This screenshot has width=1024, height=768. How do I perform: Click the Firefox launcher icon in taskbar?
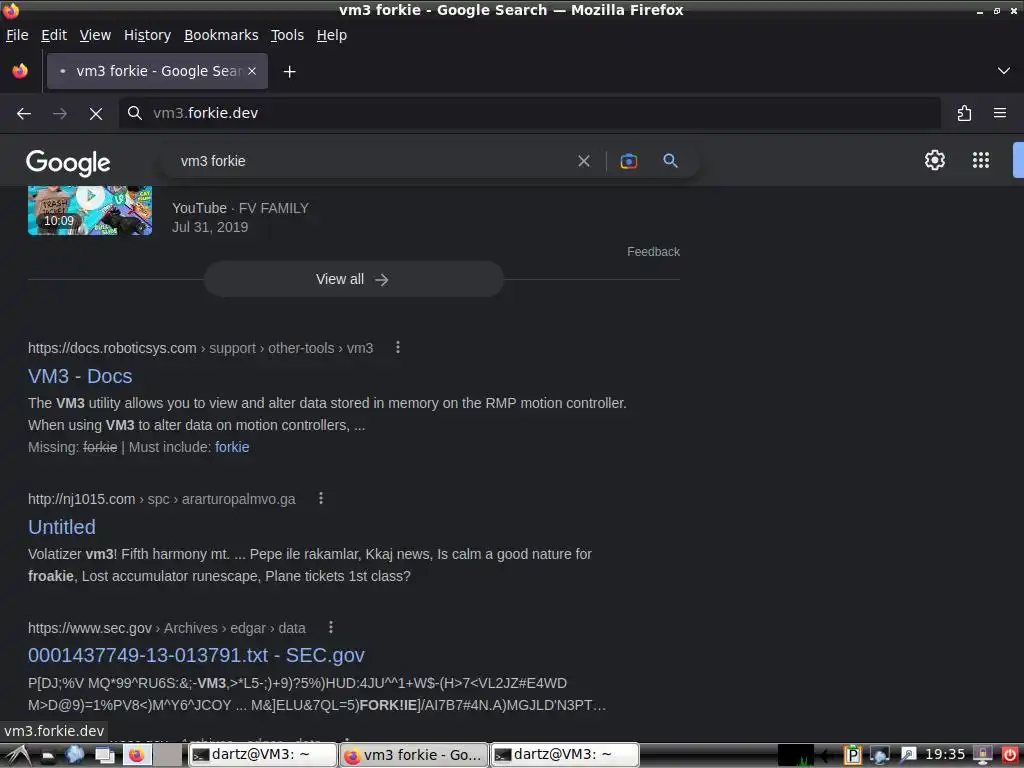coord(136,755)
